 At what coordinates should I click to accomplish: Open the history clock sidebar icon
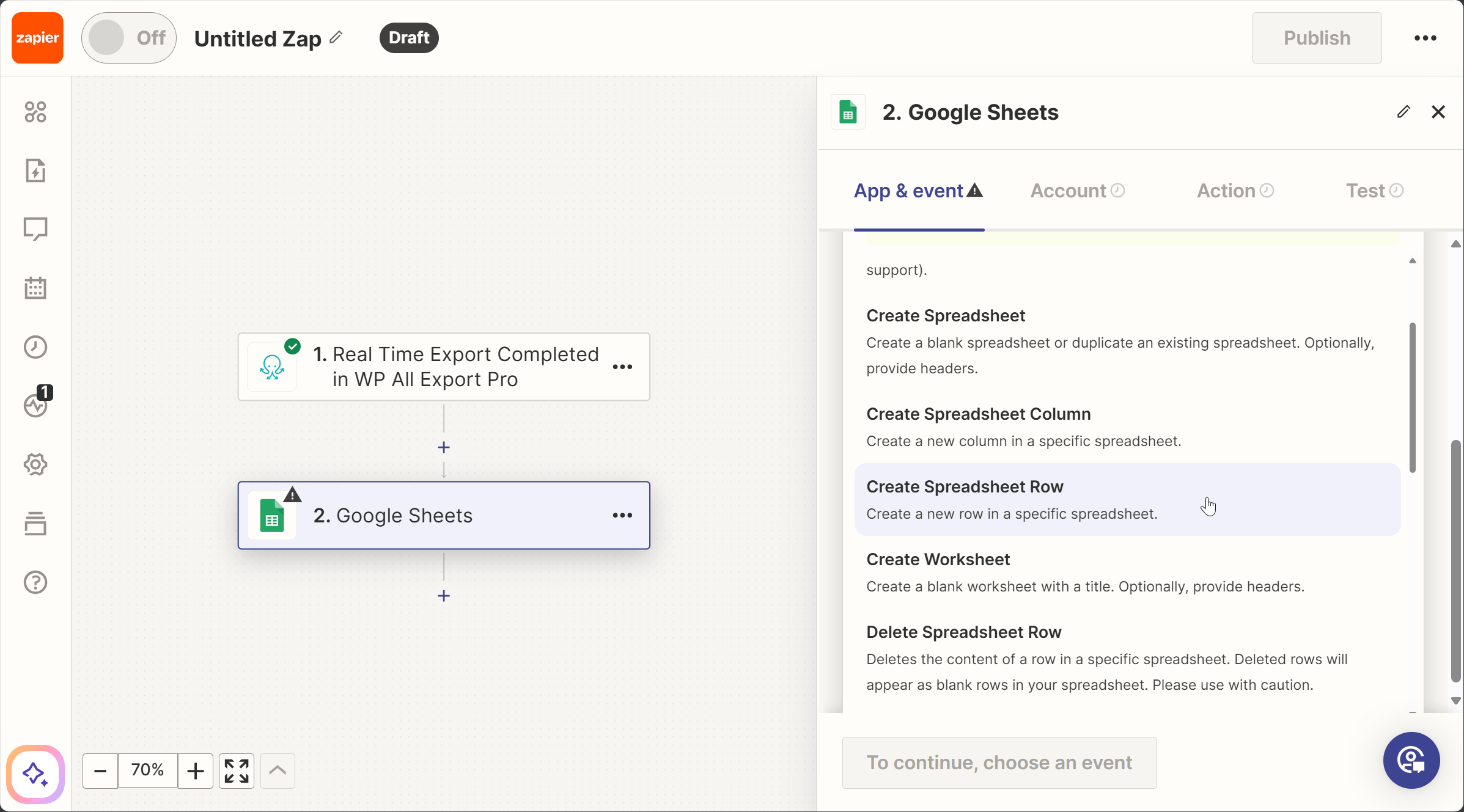pyautogui.click(x=35, y=346)
